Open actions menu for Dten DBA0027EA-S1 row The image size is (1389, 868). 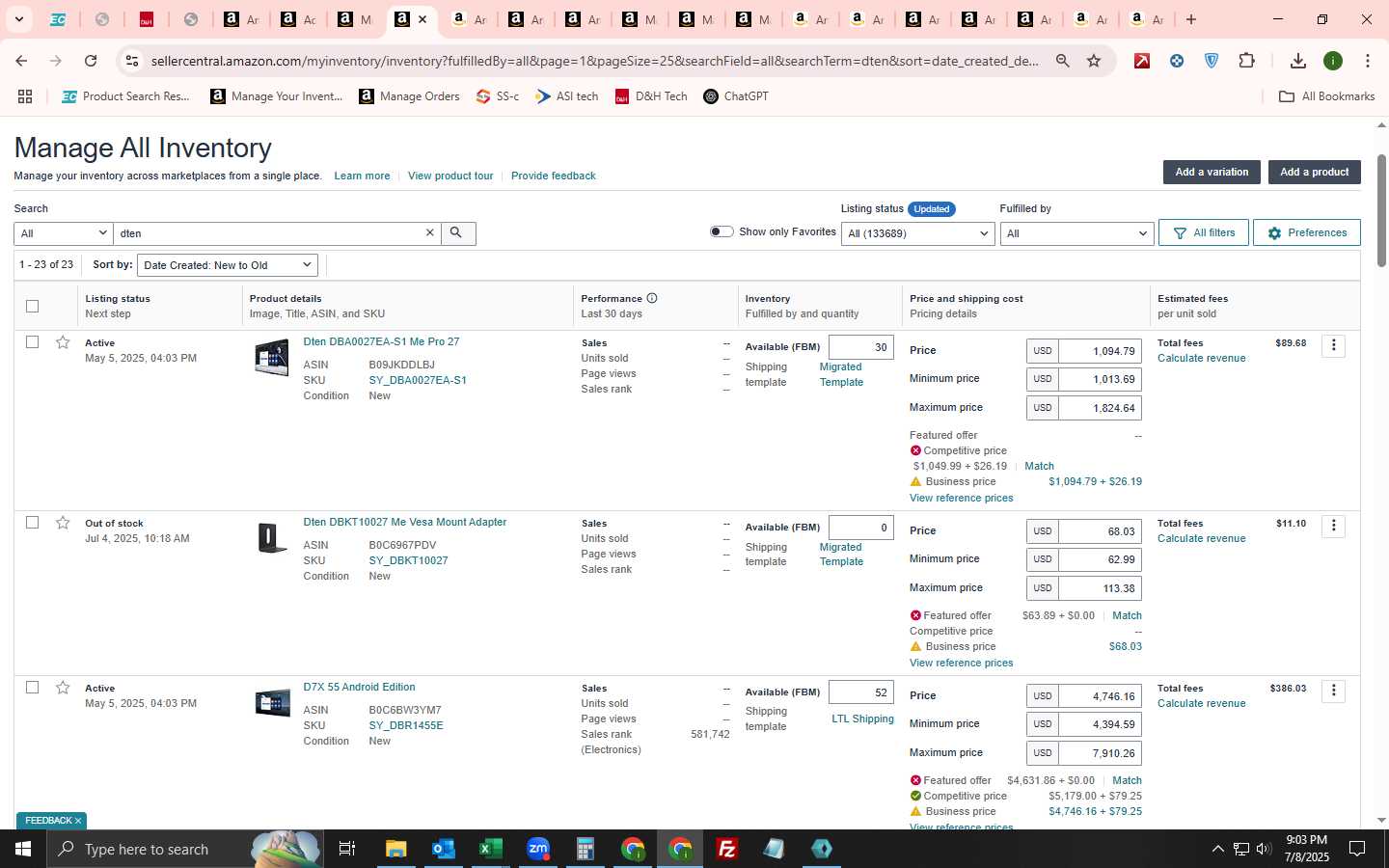[1333, 345]
